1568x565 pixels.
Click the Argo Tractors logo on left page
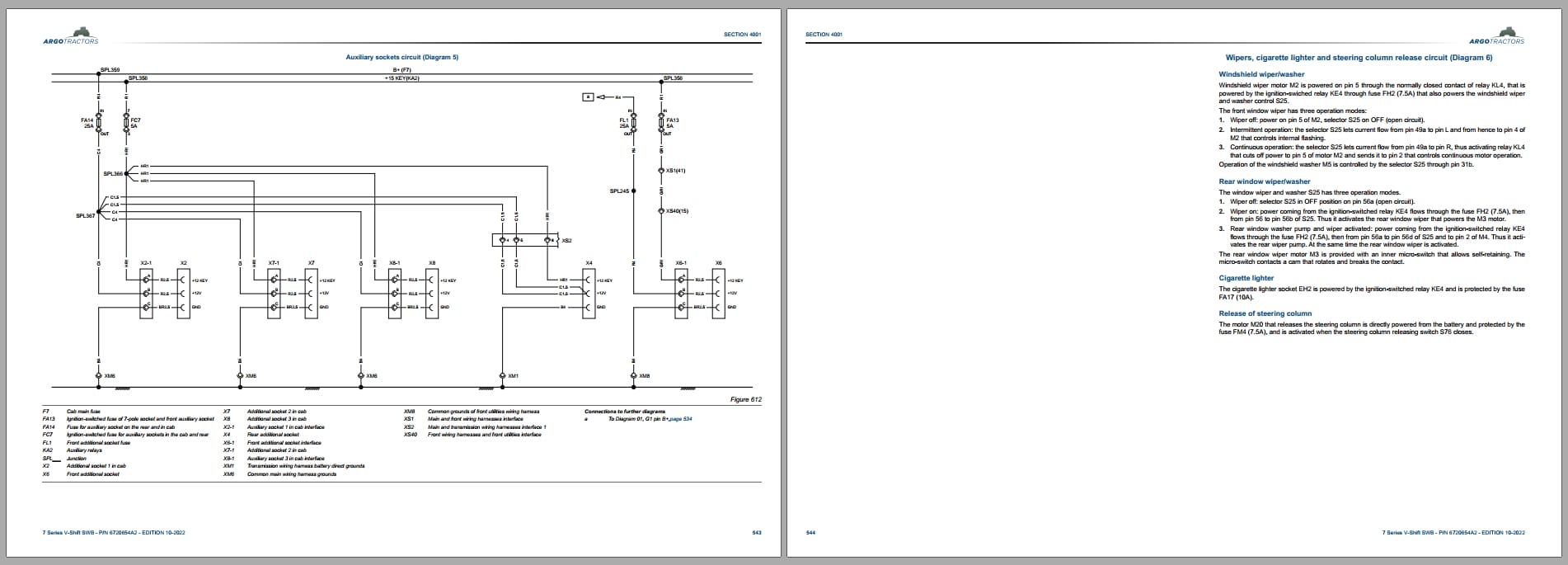point(71,36)
